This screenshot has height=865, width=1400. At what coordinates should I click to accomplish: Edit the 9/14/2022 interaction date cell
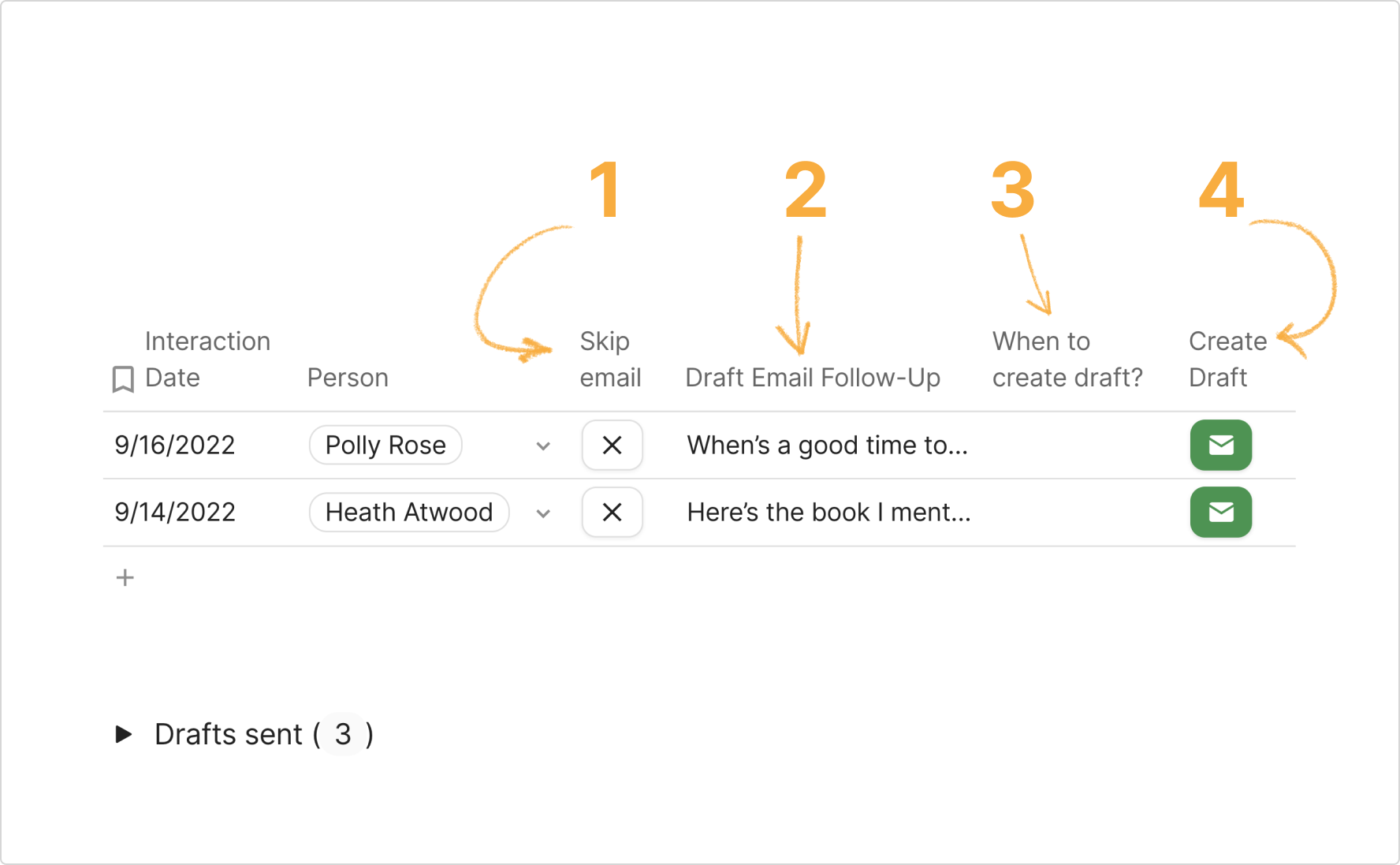(x=175, y=512)
